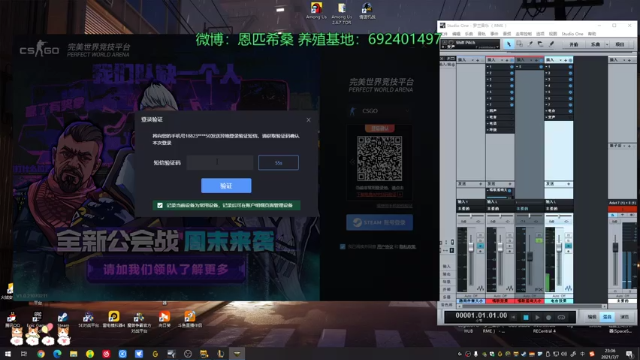Add an insert to the main output channel

click(x=629, y=60)
